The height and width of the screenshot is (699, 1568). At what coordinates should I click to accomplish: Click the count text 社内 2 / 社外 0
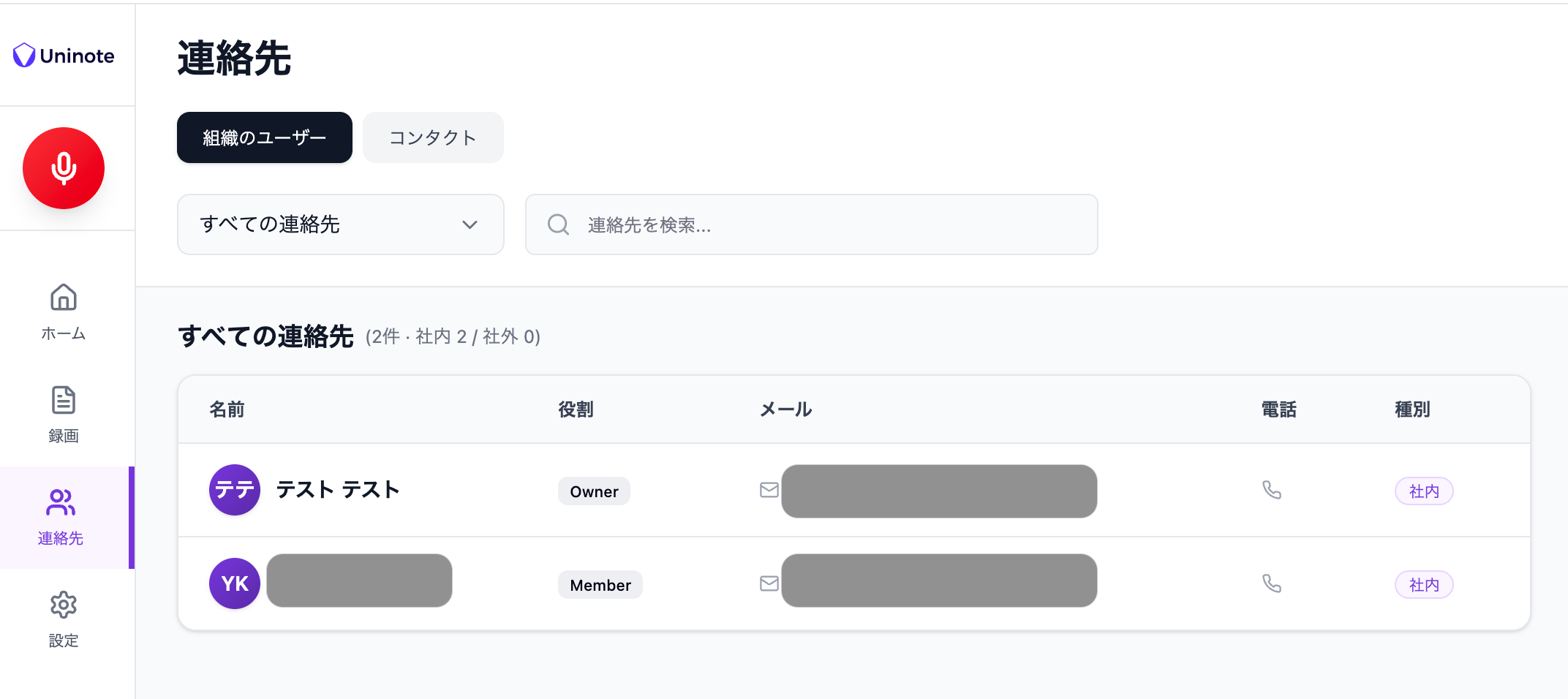[x=475, y=336]
